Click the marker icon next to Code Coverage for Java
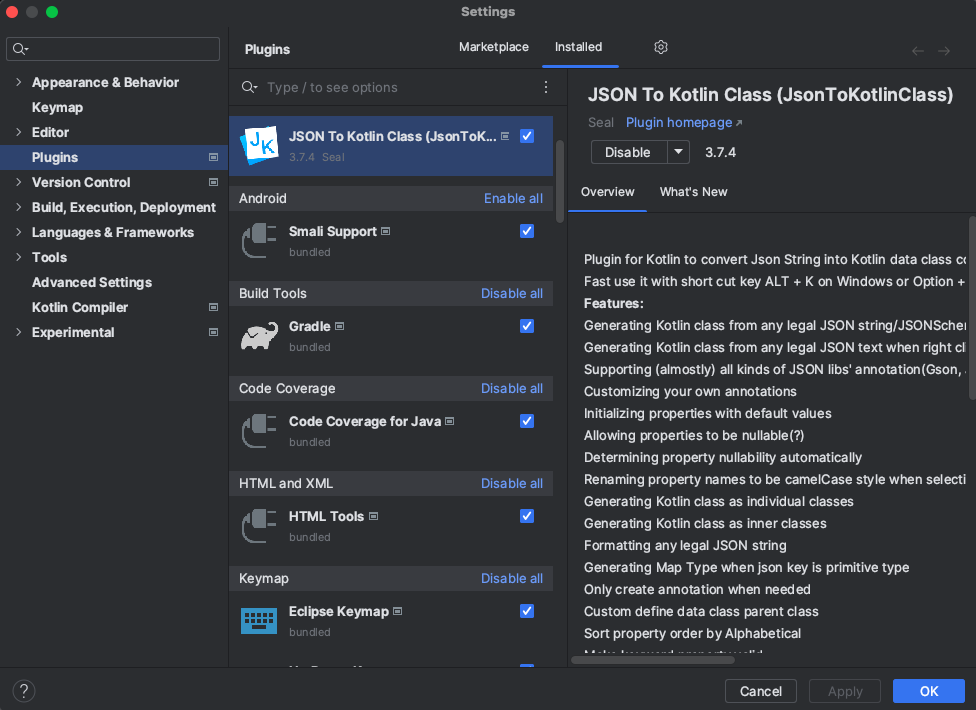The image size is (976, 710). [x=450, y=421]
